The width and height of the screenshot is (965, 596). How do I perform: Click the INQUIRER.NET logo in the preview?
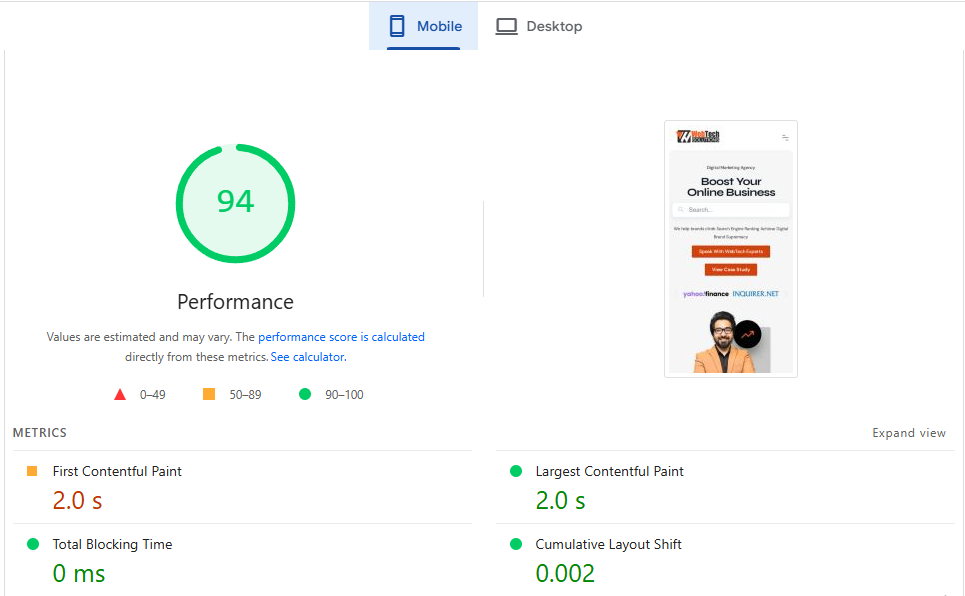[755, 294]
